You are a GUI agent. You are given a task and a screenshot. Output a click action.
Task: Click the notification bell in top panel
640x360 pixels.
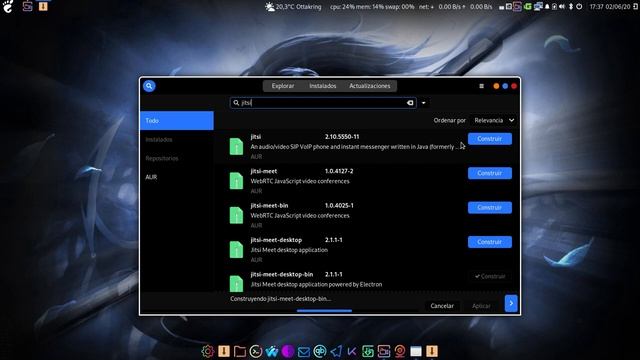click(547, 7)
